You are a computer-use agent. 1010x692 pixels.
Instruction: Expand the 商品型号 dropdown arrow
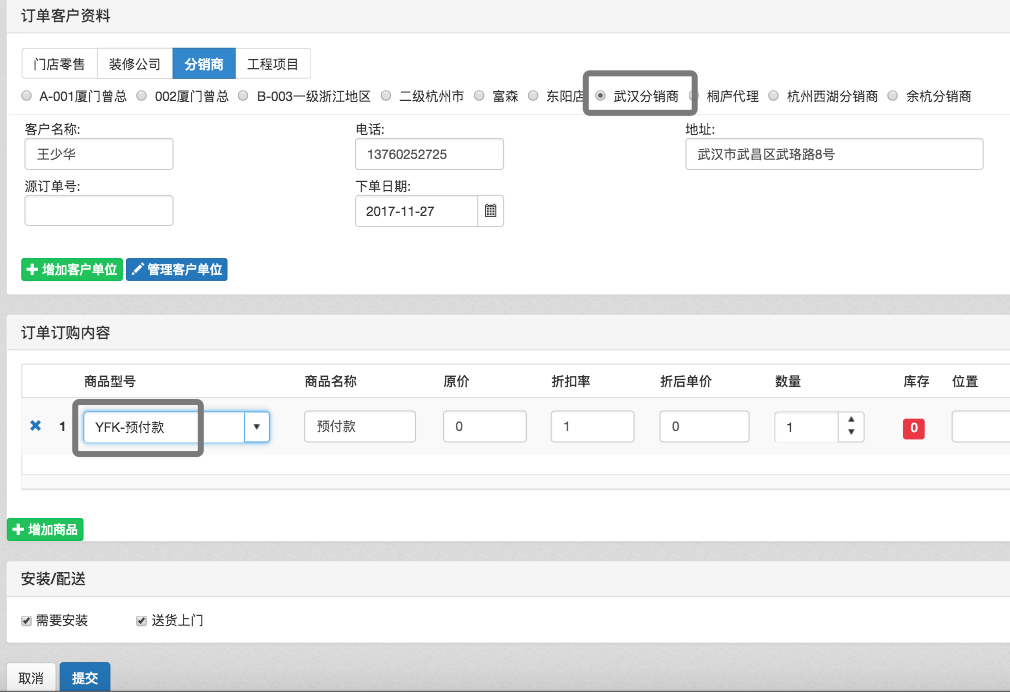(x=256, y=427)
